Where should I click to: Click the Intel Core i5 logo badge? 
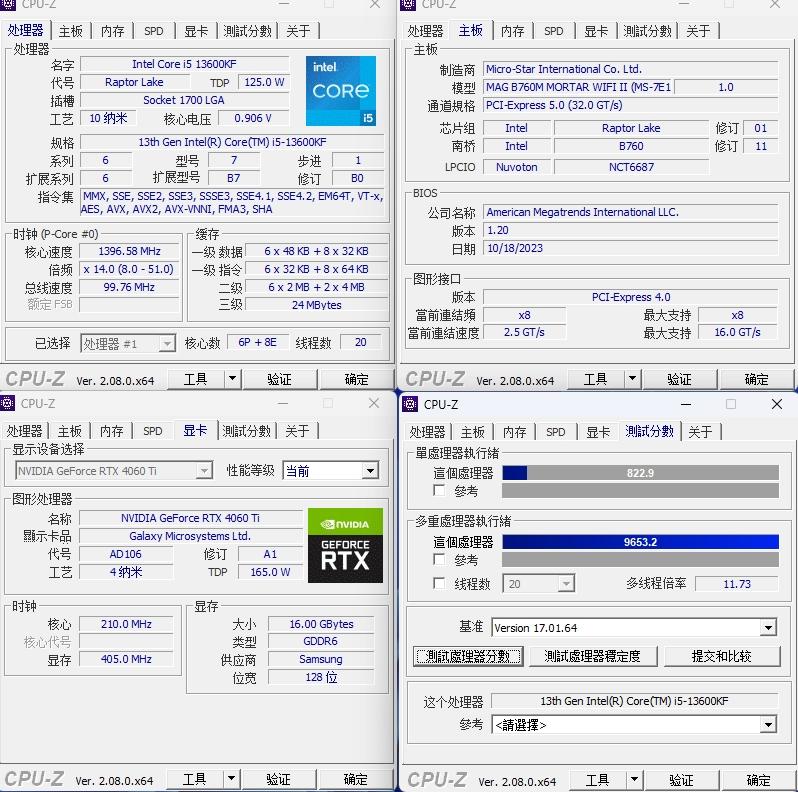click(x=340, y=91)
